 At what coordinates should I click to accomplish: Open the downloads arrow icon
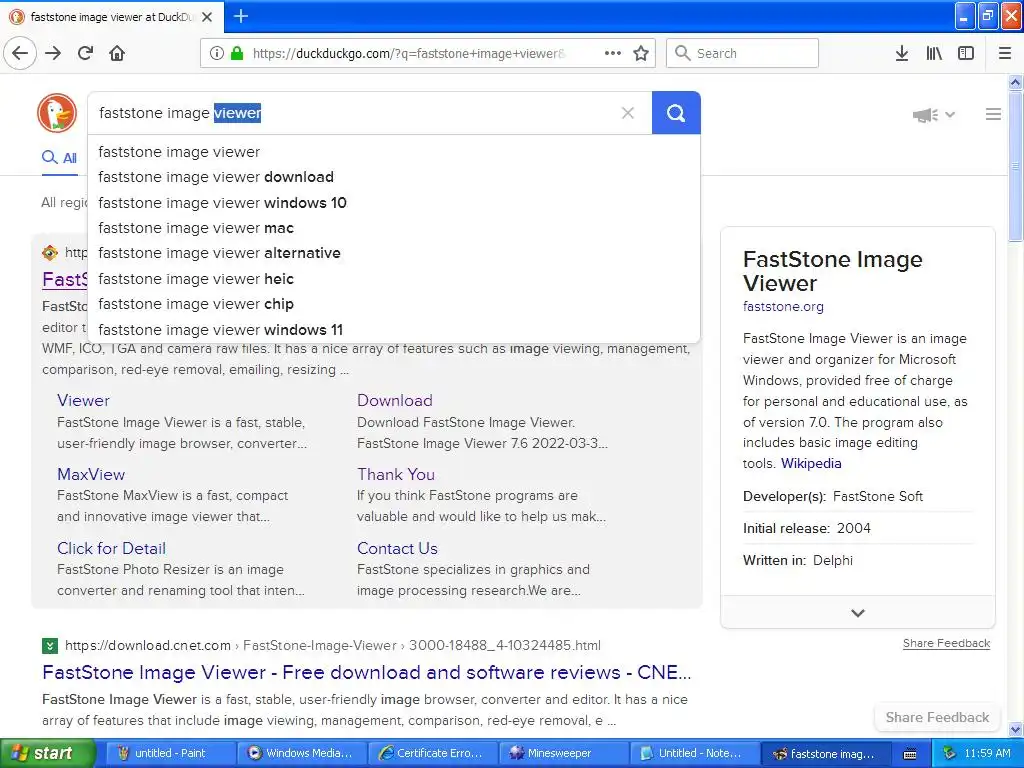click(902, 53)
